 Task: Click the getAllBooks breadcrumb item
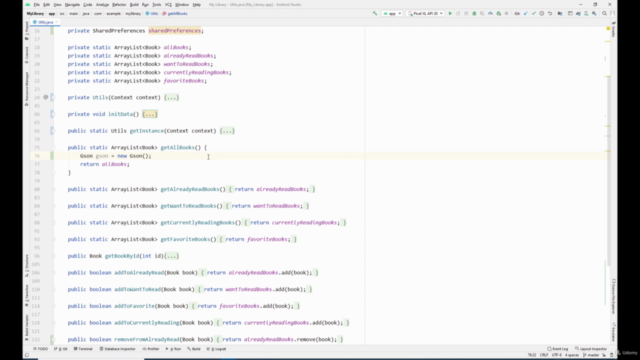175,13
